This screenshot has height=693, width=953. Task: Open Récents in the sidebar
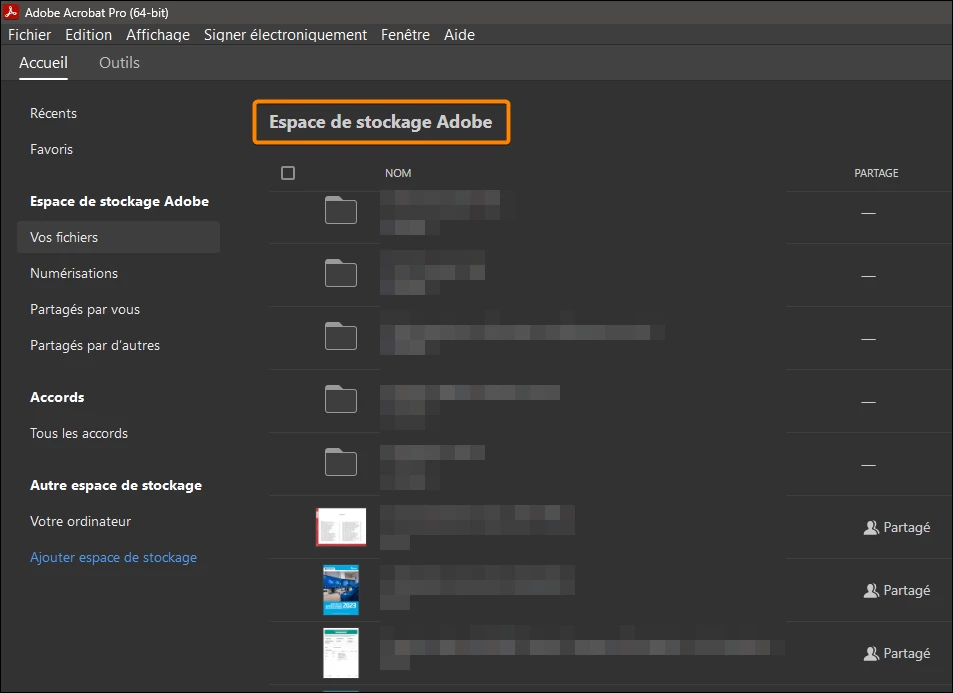tap(53, 113)
